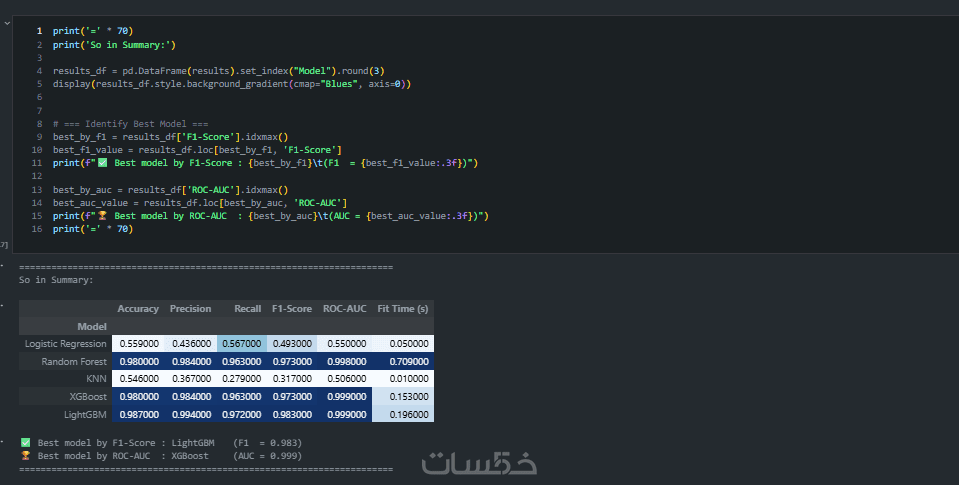Click LightGBM precision value 0.994000
The height and width of the screenshot is (485, 959).
click(191, 415)
